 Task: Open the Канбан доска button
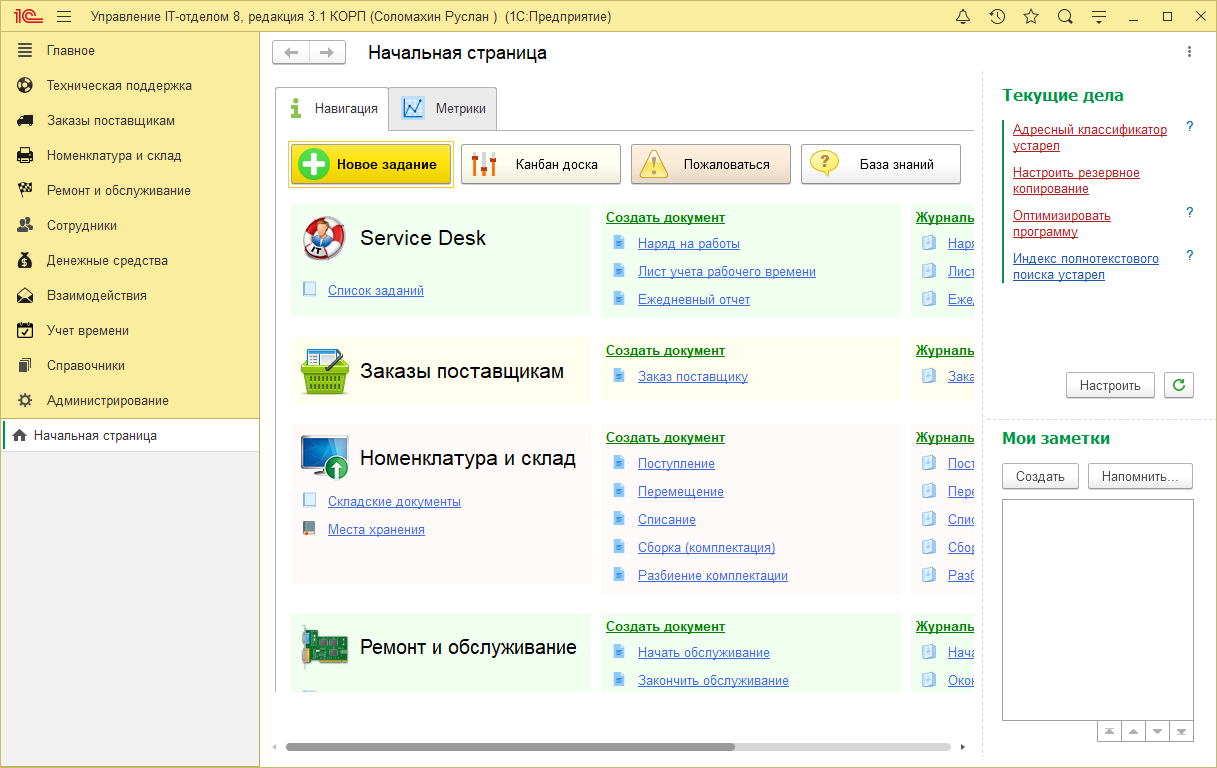tap(540, 164)
